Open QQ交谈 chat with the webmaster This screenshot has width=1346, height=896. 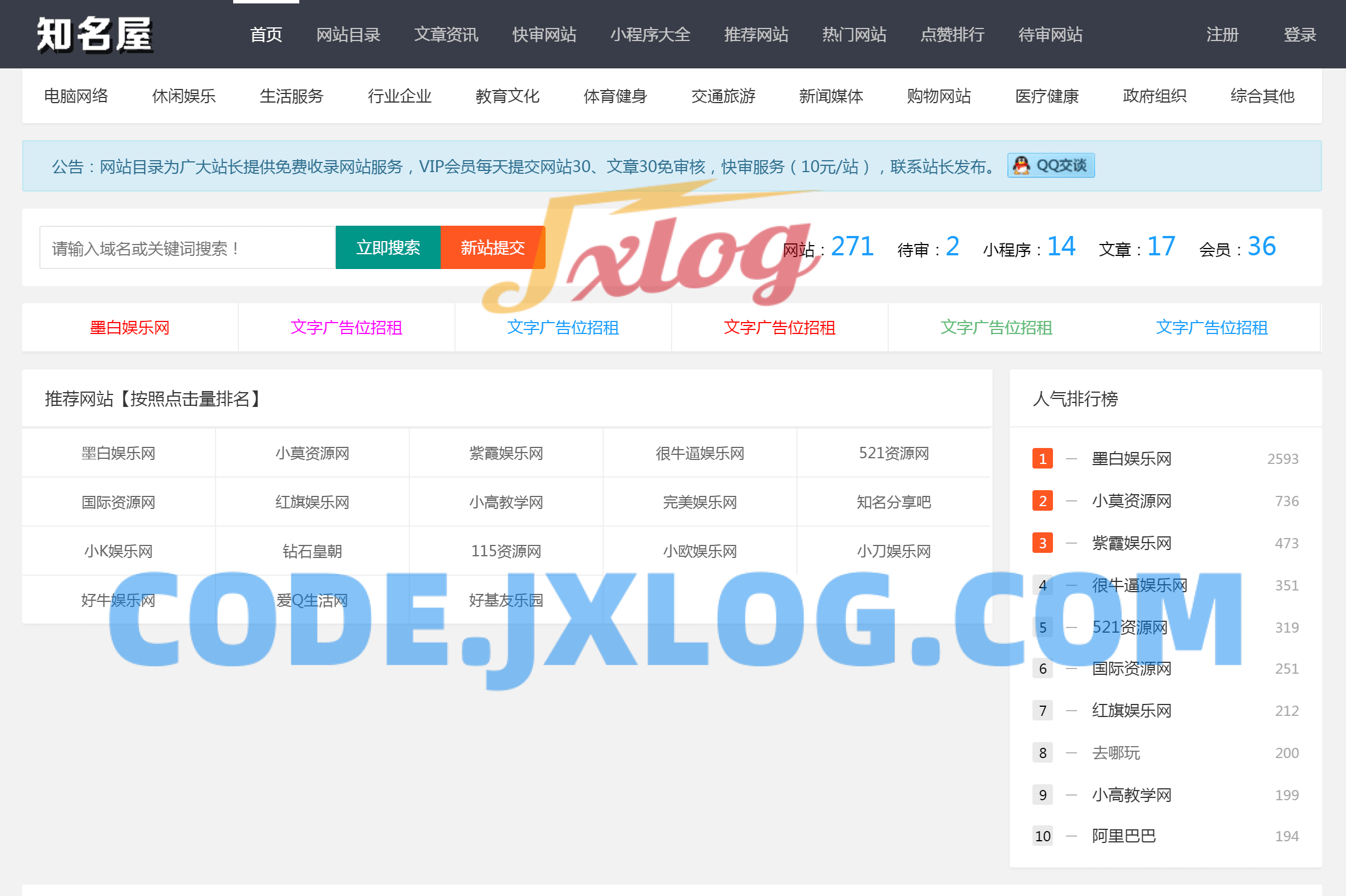click(1051, 165)
